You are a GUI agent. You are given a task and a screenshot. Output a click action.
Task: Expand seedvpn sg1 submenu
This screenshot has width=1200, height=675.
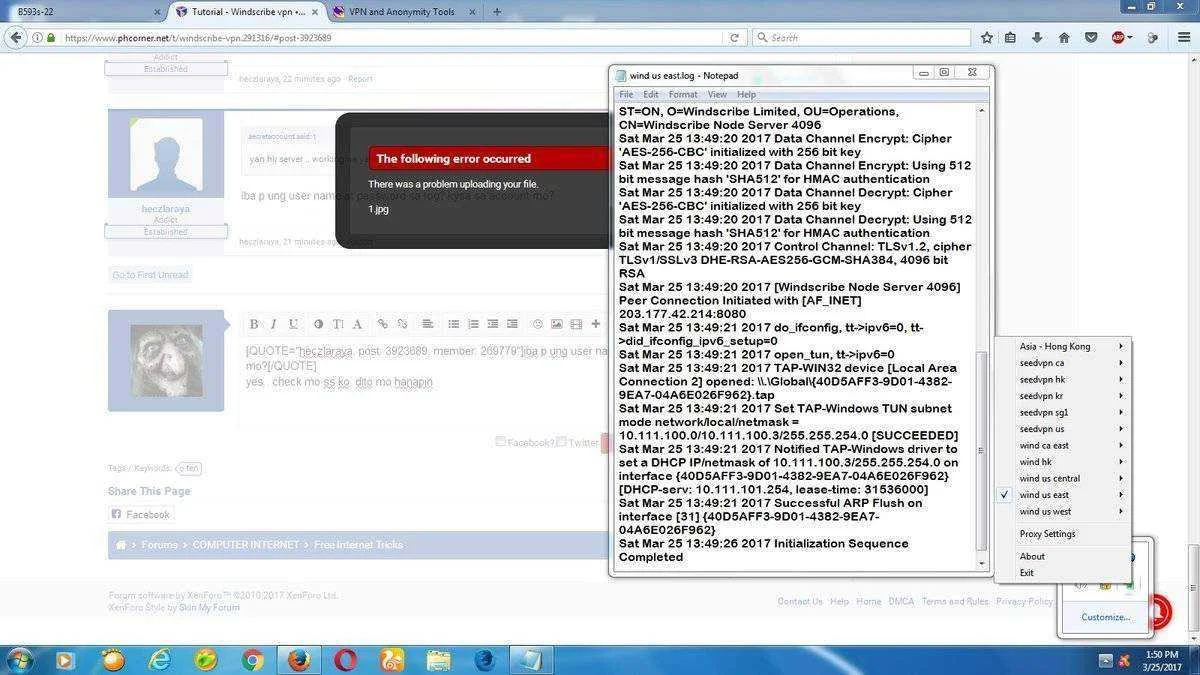(x=1062, y=412)
